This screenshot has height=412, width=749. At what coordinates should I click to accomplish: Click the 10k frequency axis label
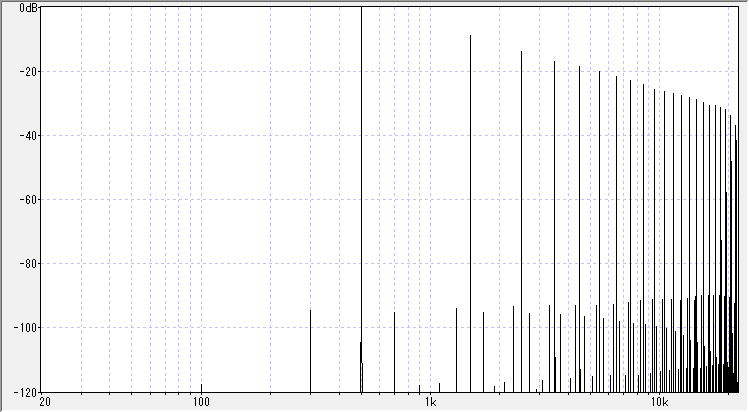click(659, 402)
